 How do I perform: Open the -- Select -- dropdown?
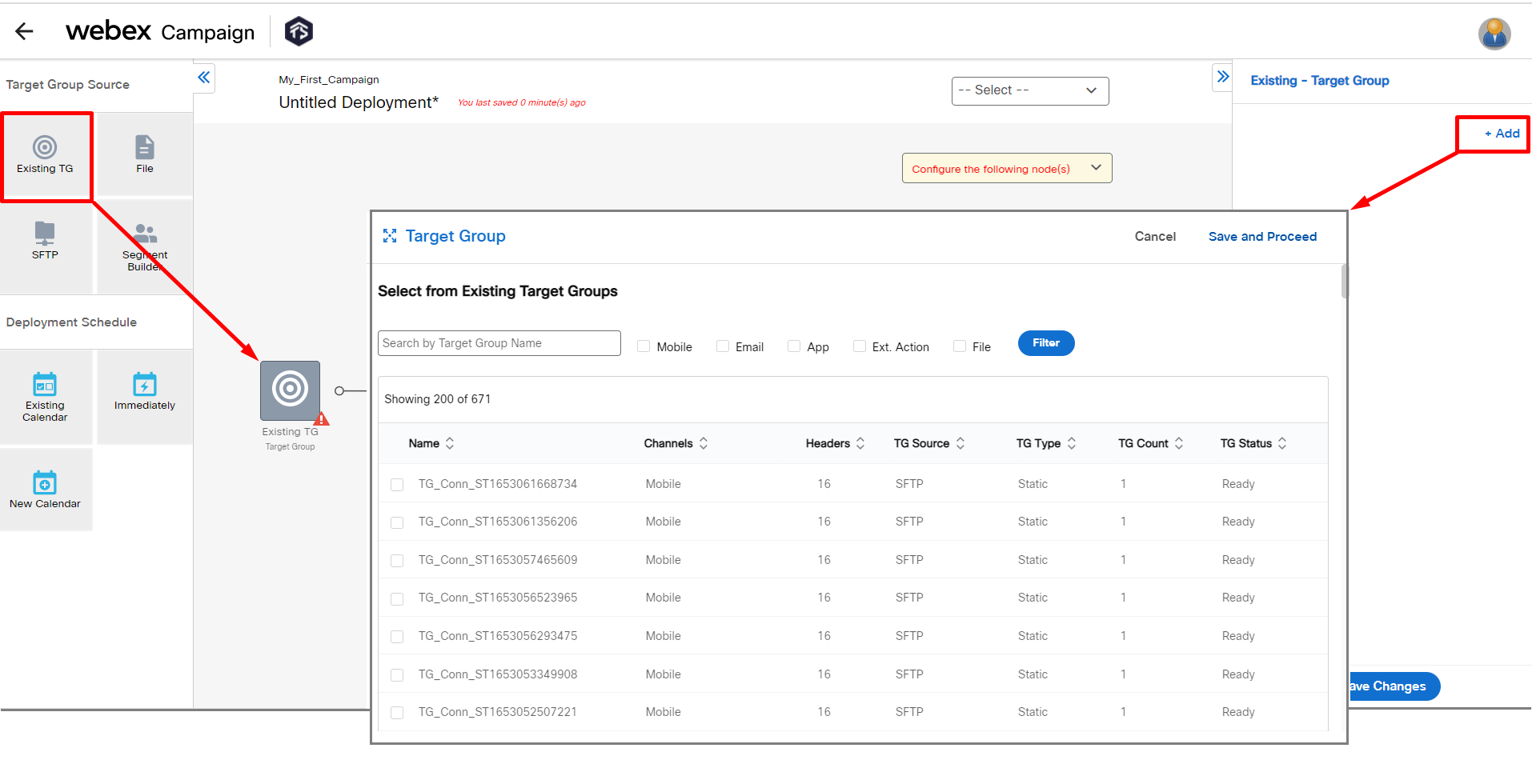tap(1029, 90)
